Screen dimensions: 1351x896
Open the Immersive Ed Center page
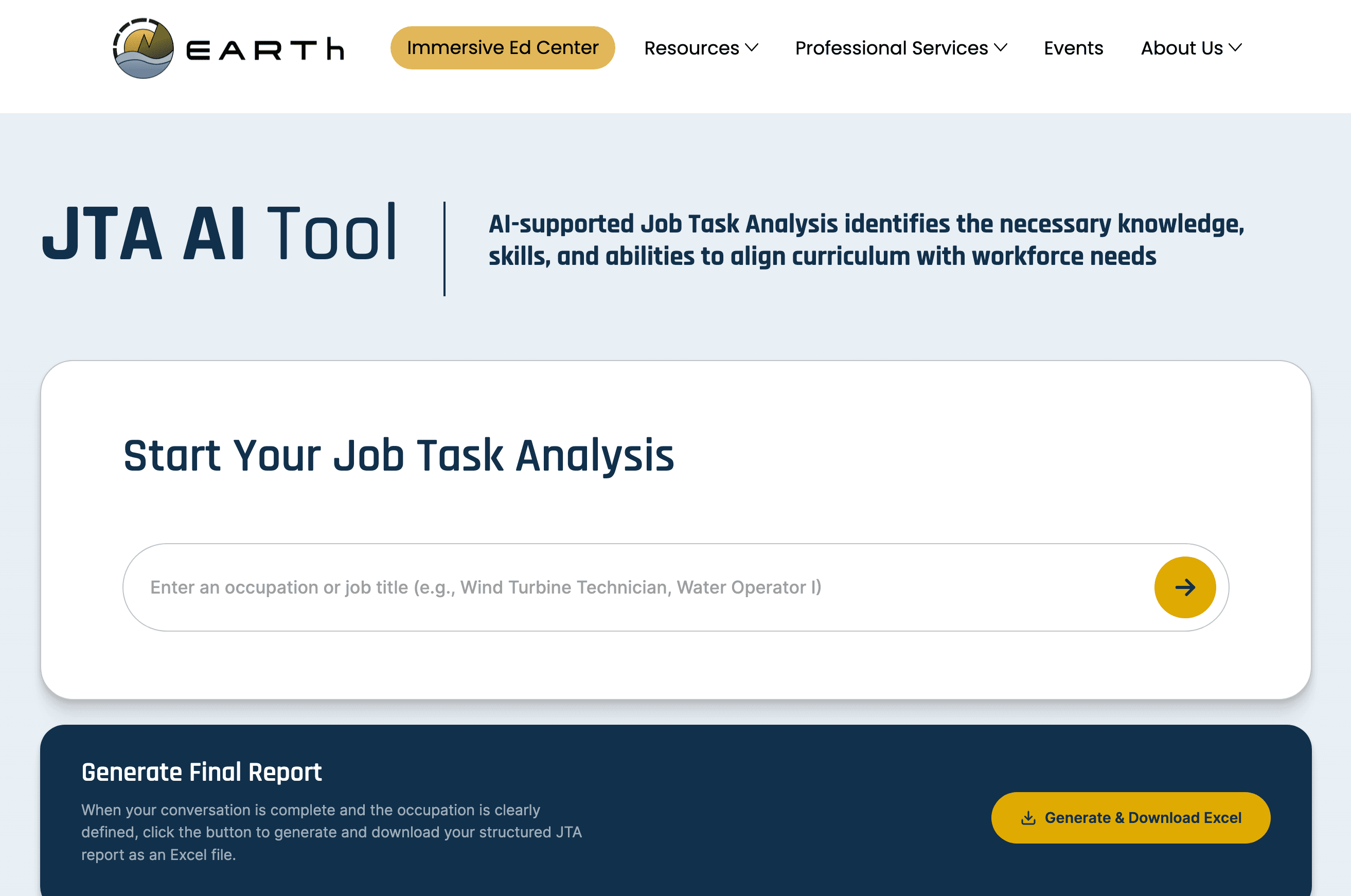[502, 48]
